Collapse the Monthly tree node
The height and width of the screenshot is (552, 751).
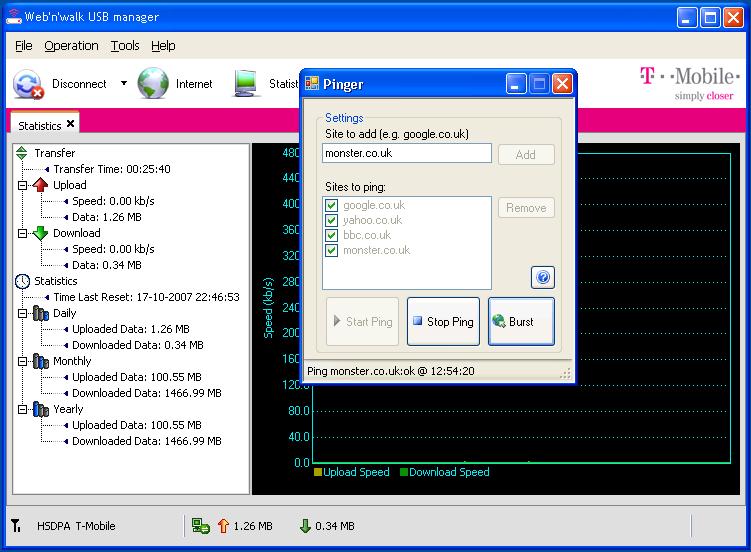23,361
